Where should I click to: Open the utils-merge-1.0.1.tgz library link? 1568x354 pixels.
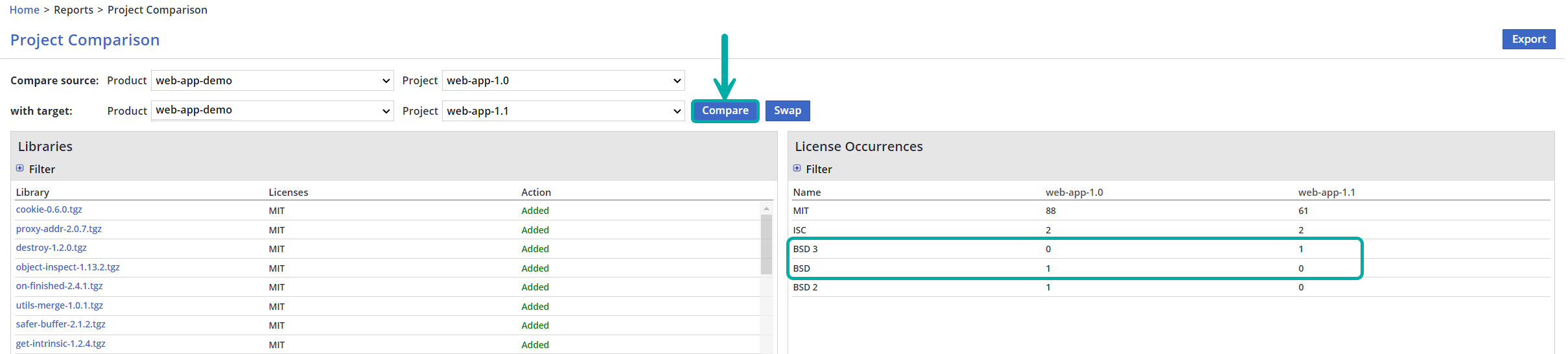tap(60, 306)
